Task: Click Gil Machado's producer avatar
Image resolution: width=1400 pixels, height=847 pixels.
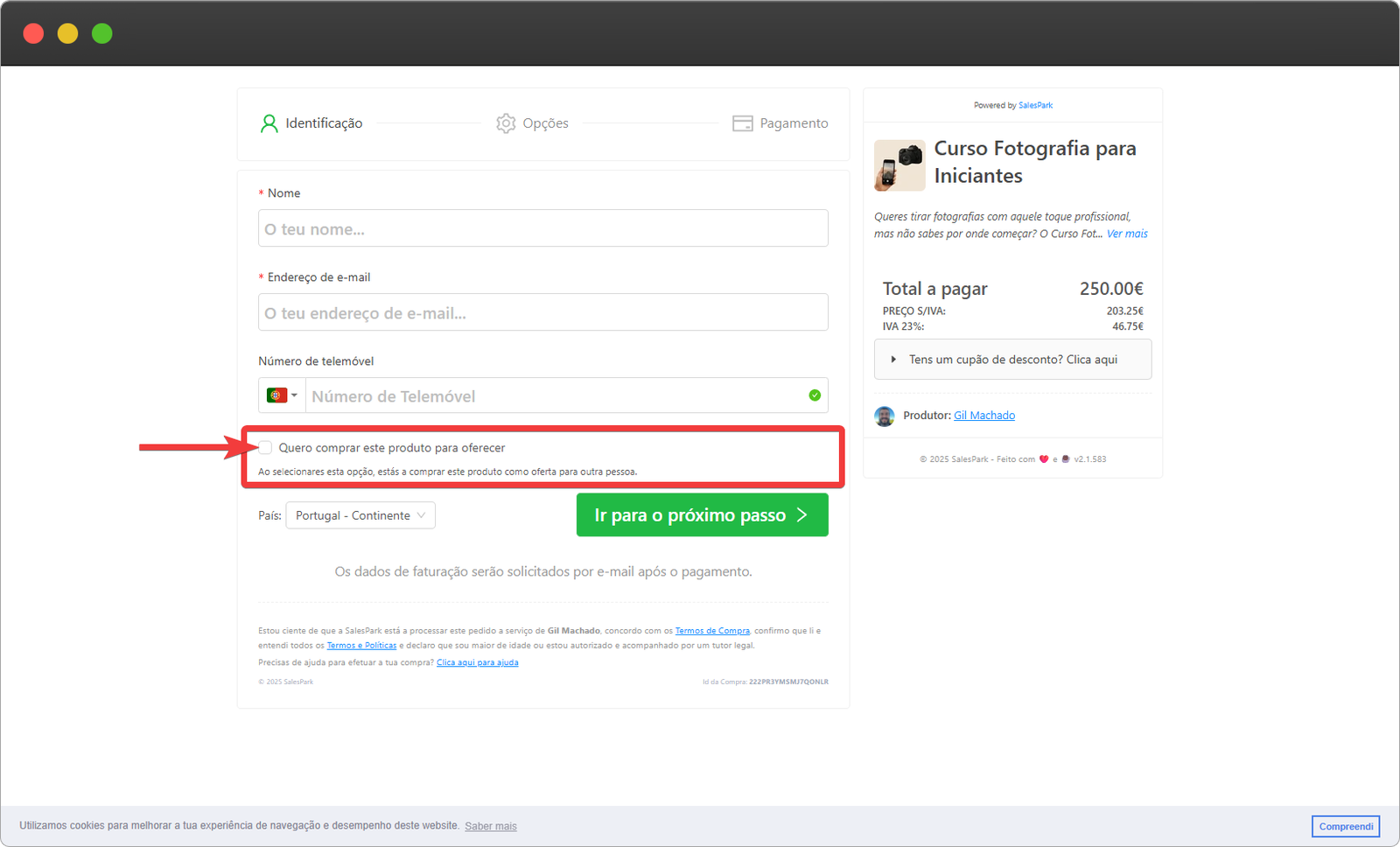Action: click(885, 416)
